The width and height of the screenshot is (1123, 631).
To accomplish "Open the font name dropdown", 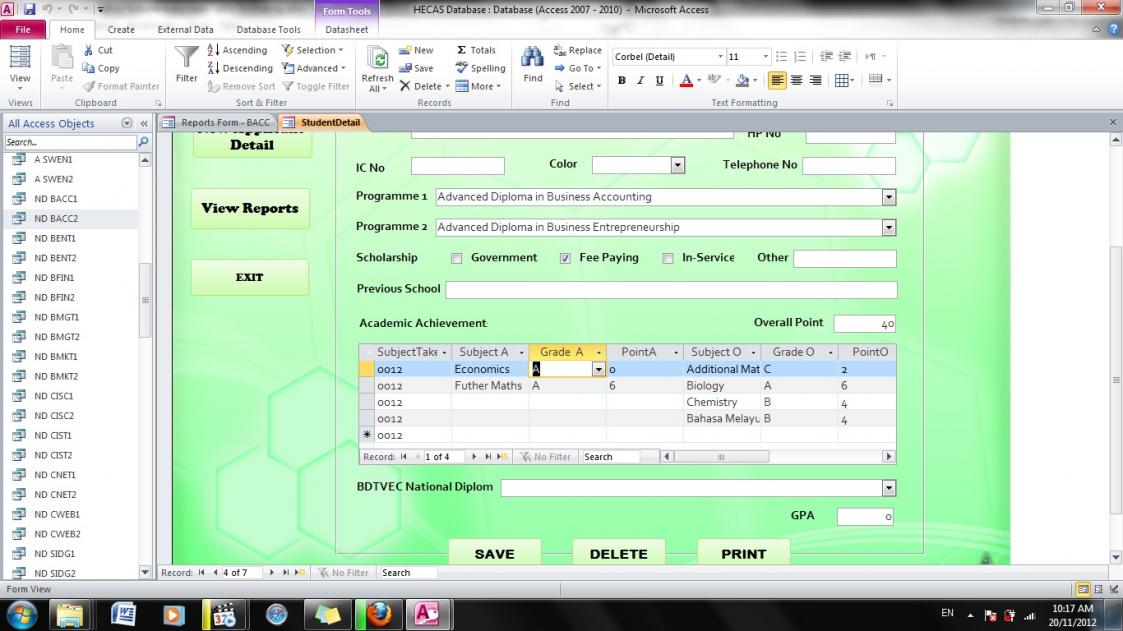I will coord(720,57).
